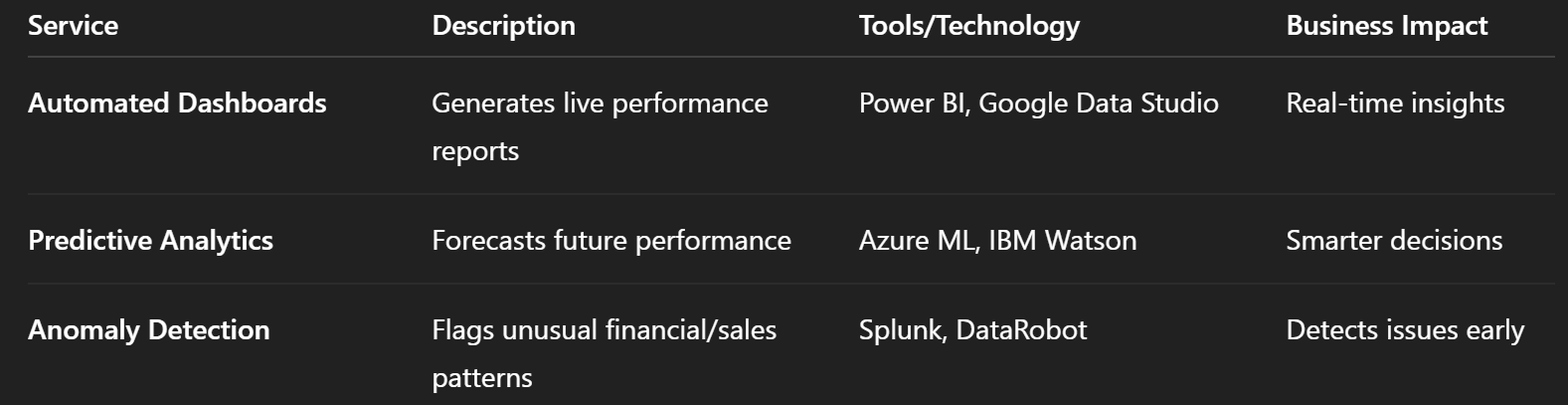Click the 'Power BI' tool name

(x=913, y=103)
